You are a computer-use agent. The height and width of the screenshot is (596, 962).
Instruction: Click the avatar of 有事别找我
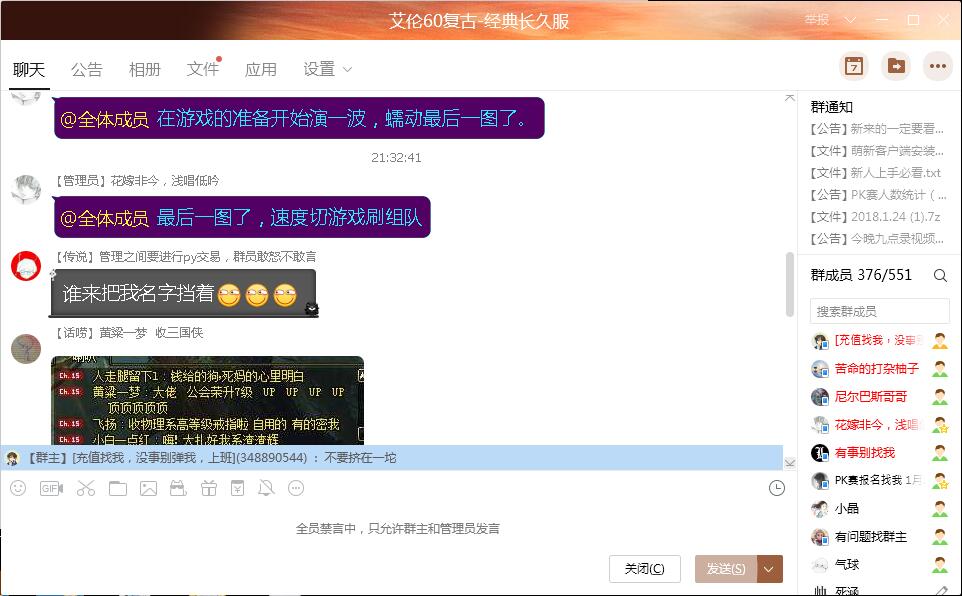pyautogui.click(x=820, y=453)
